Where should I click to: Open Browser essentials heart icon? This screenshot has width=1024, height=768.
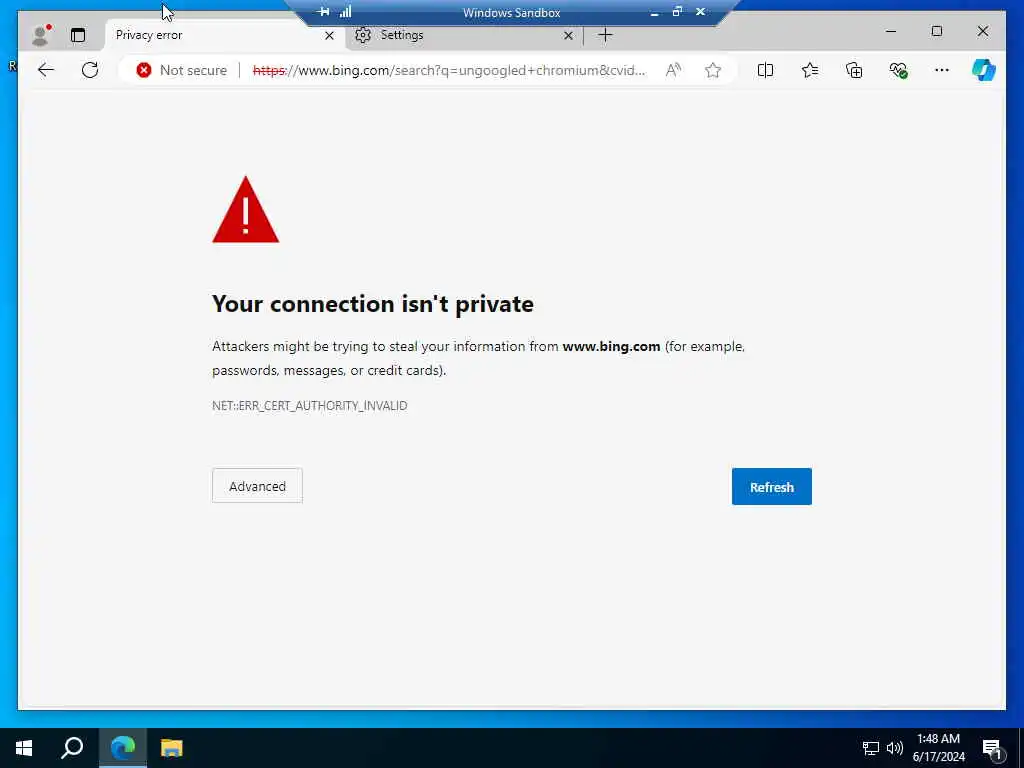coord(898,70)
